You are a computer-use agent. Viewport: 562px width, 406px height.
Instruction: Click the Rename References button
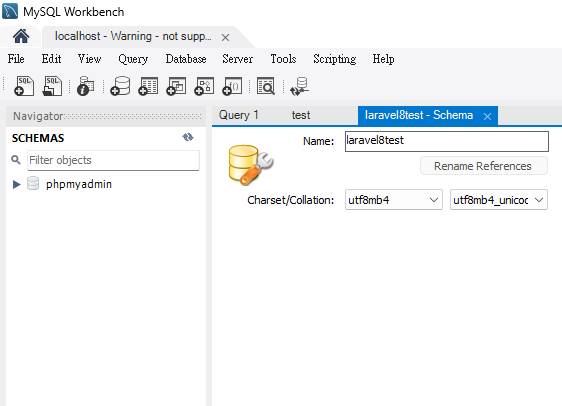pyautogui.click(x=484, y=166)
